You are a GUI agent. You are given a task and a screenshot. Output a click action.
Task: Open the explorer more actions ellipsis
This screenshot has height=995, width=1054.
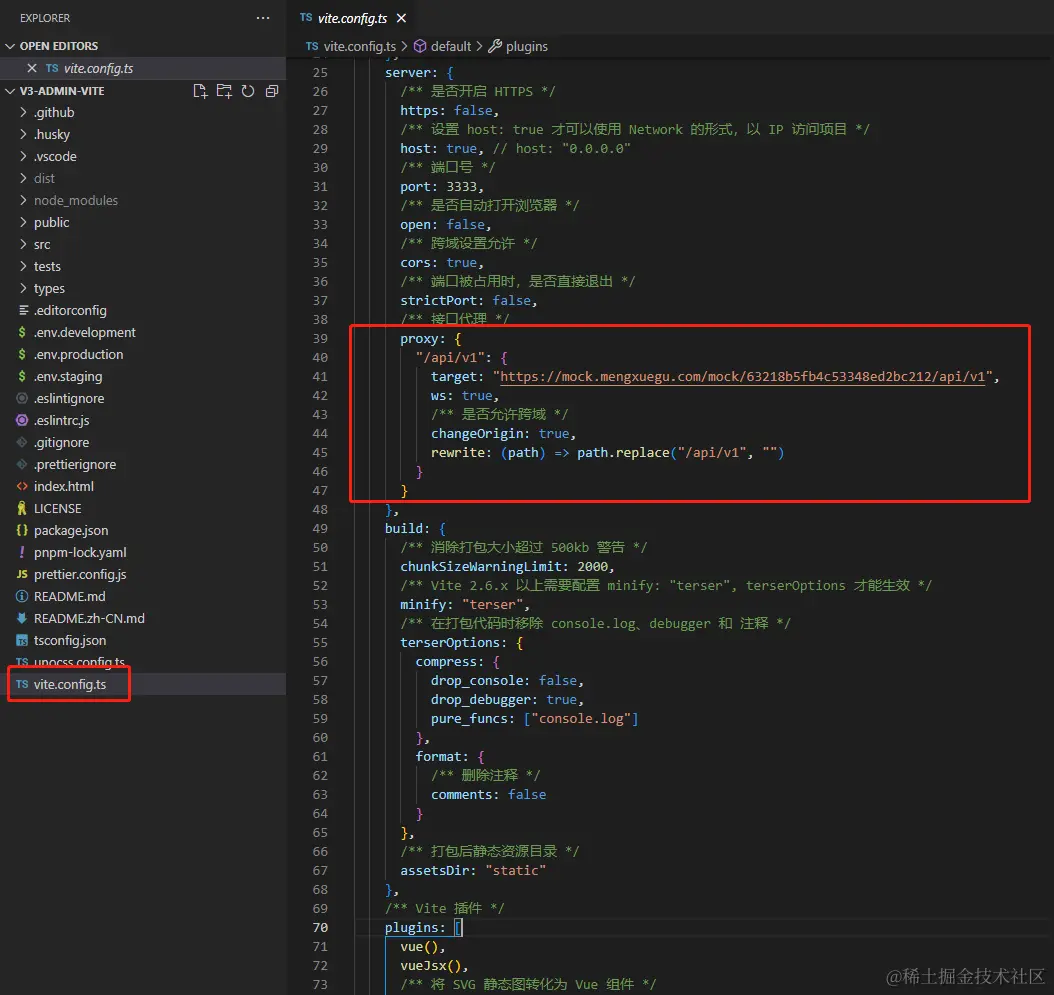coord(263,18)
